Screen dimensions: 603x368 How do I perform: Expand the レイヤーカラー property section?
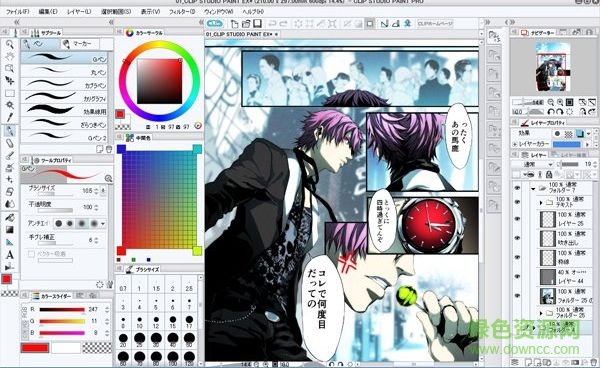(515, 144)
